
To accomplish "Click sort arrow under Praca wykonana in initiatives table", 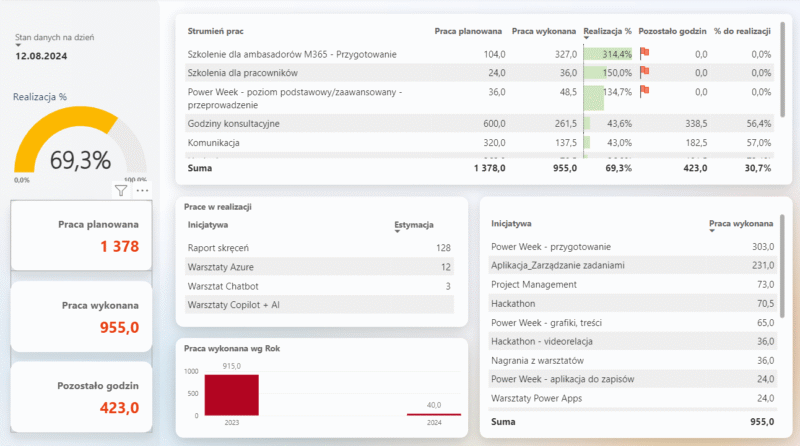I will (x=712, y=230).
